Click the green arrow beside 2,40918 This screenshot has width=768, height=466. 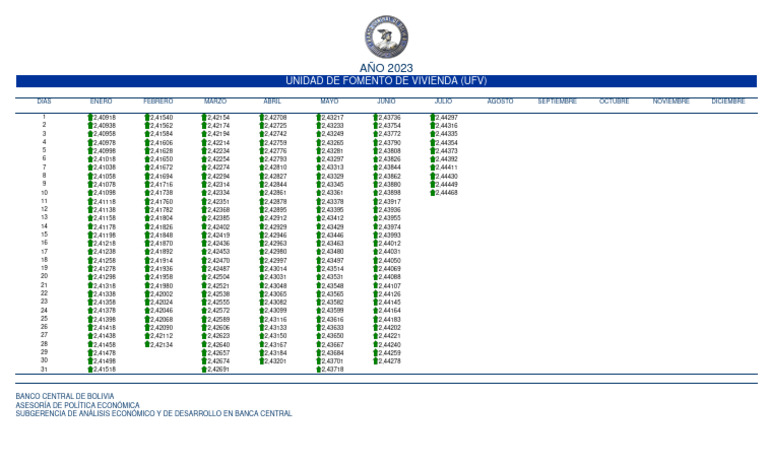coord(91,118)
